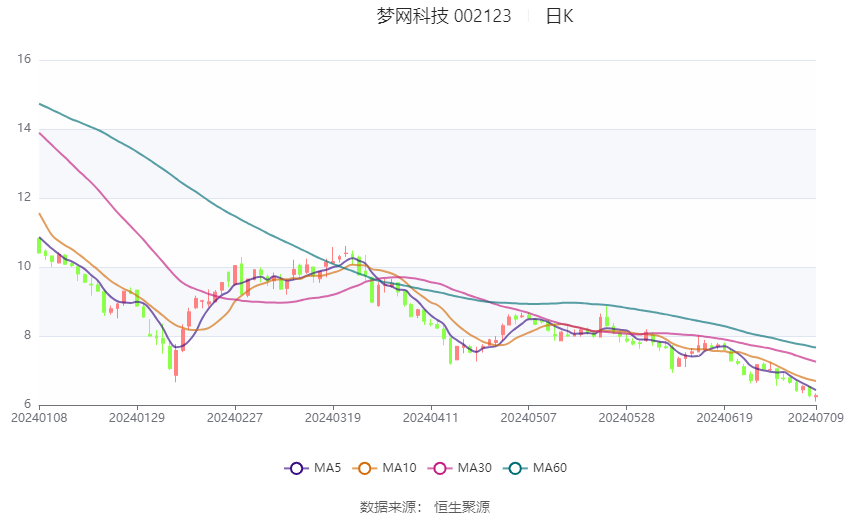This screenshot has height=517, width=850.
Task: Click the 20240227 x-axis date label
Action: point(235,418)
